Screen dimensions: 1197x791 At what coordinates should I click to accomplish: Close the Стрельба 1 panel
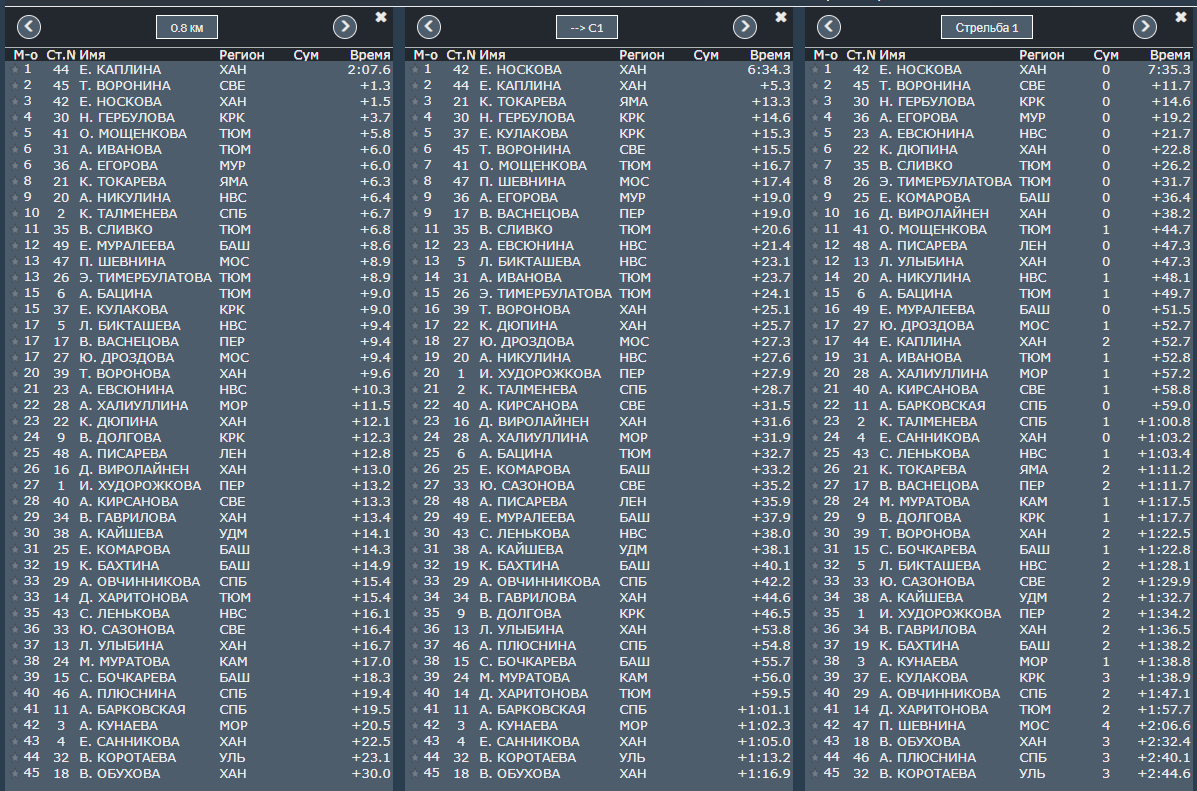[1181, 17]
